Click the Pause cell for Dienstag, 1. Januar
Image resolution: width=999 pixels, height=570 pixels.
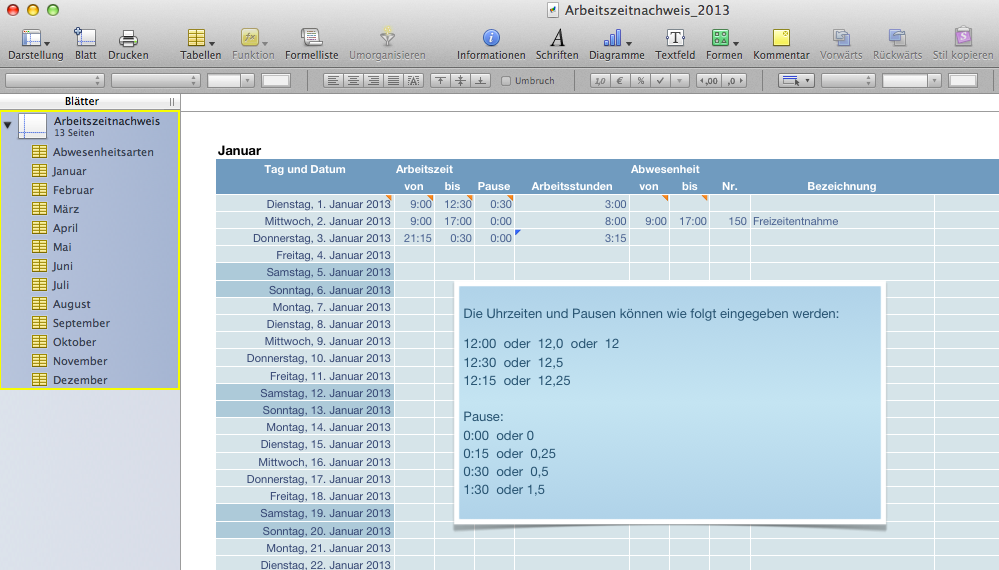click(494, 204)
